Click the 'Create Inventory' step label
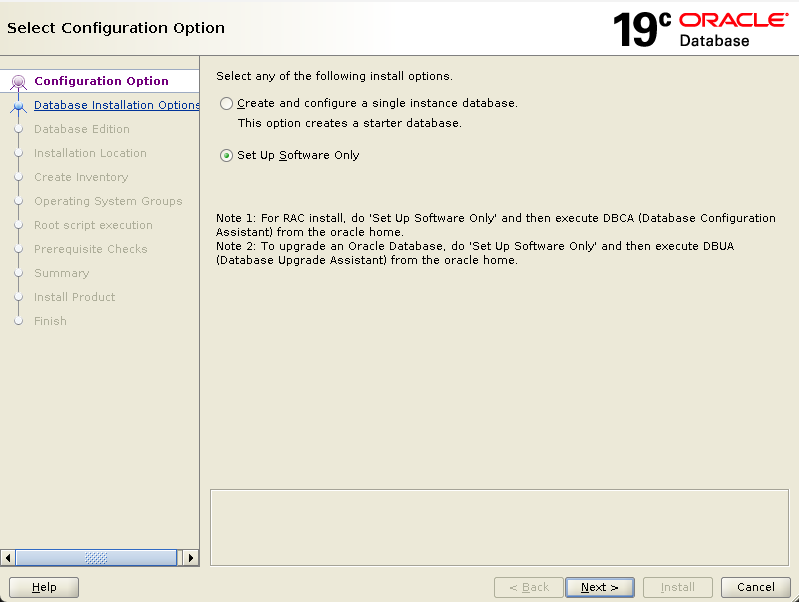This screenshot has height=602, width=799. pos(81,177)
